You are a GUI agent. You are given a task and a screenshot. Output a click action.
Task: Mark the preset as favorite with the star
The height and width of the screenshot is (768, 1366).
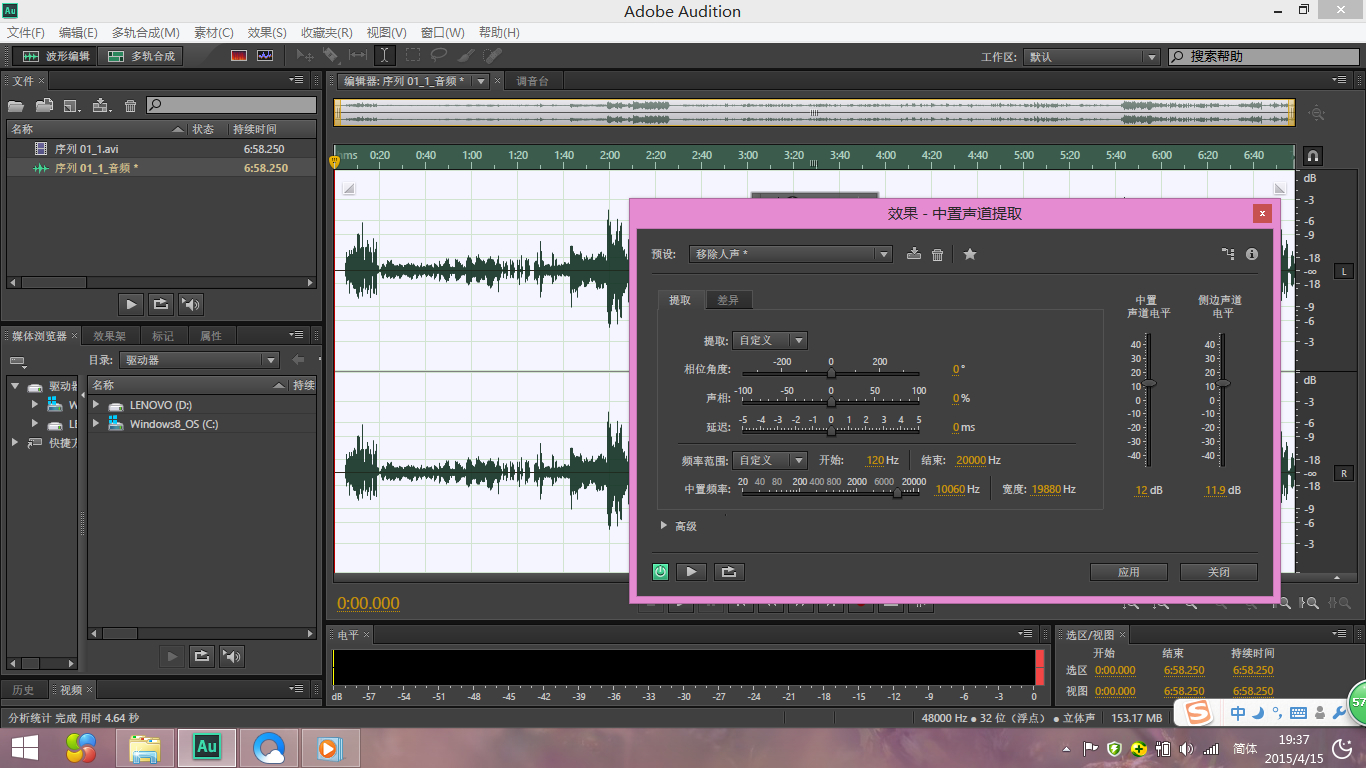coord(969,254)
